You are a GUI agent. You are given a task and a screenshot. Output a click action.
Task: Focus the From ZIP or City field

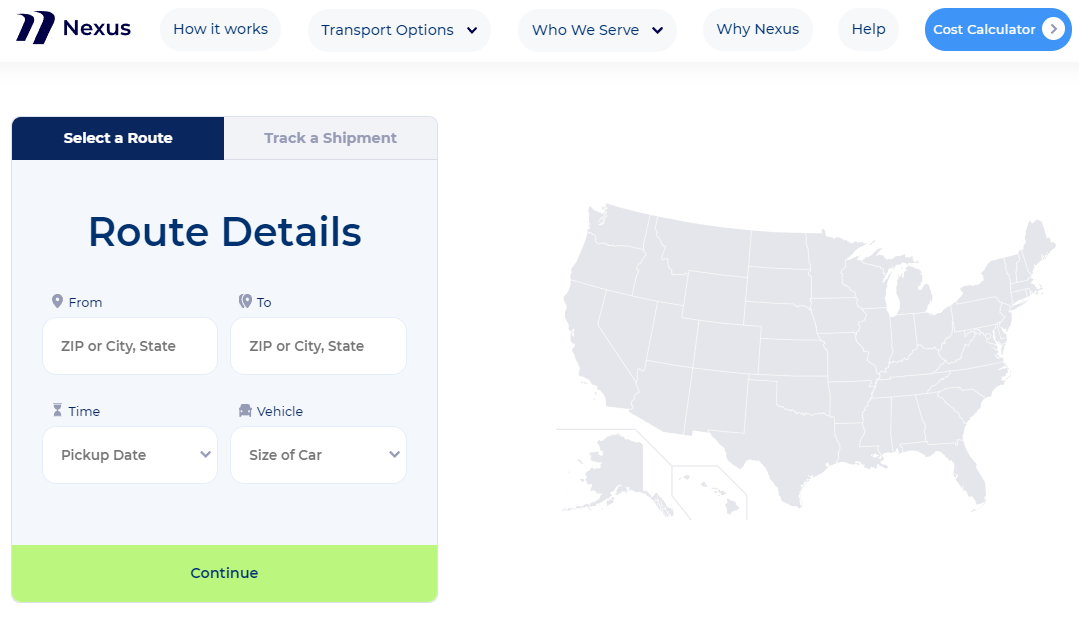pyautogui.click(x=130, y=346)
